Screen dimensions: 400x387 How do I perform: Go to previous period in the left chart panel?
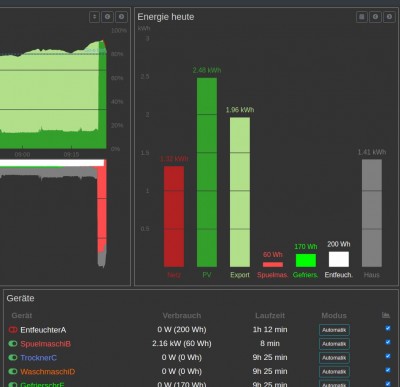[x=107, y=17]
